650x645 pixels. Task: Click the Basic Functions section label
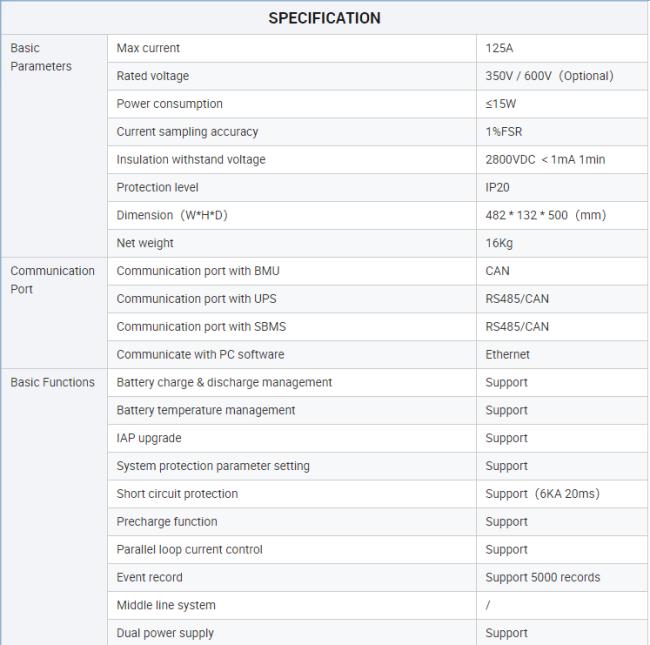coord(52,382)
